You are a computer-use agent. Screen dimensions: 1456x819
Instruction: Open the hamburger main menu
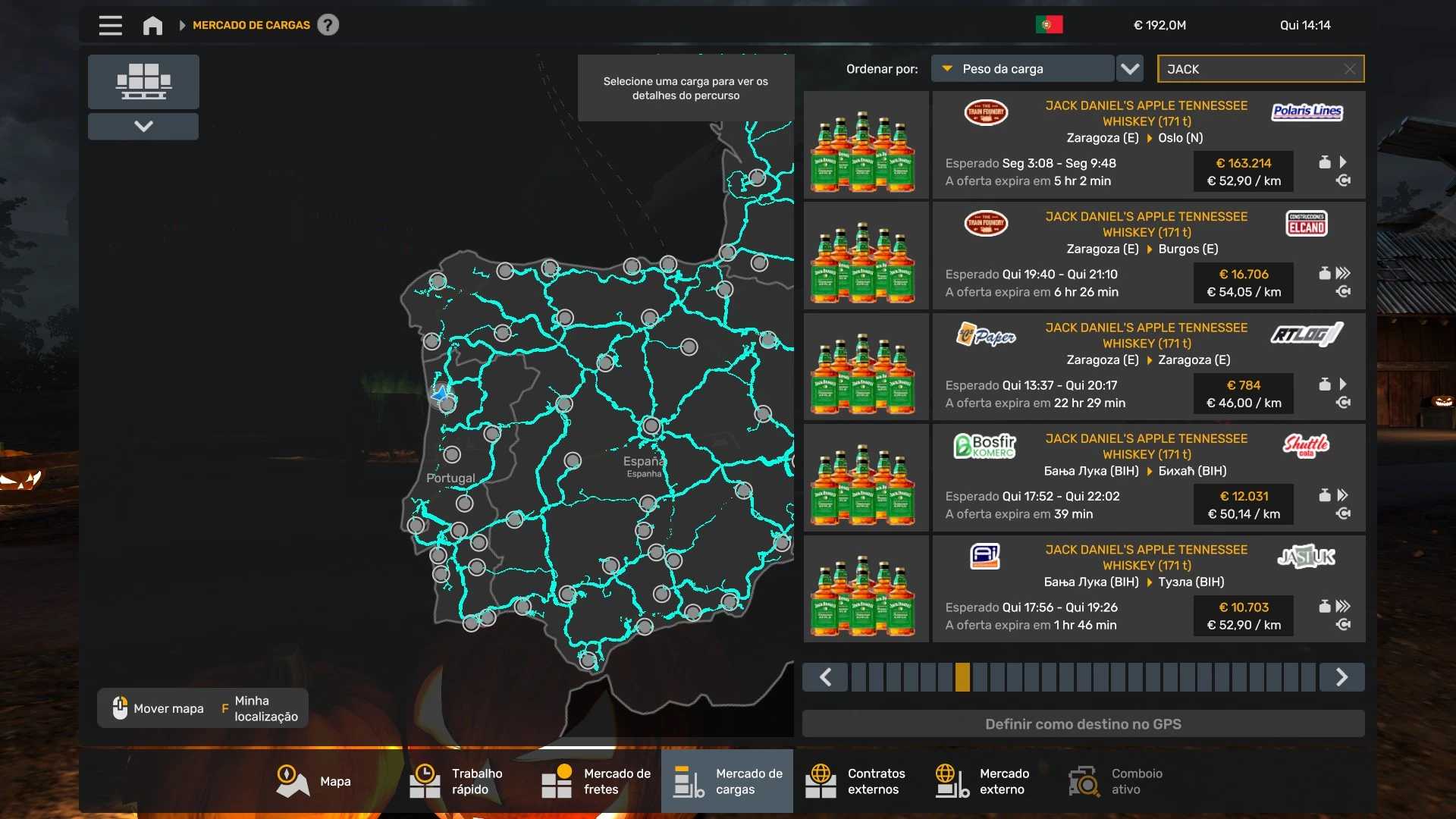pos(110,25)
